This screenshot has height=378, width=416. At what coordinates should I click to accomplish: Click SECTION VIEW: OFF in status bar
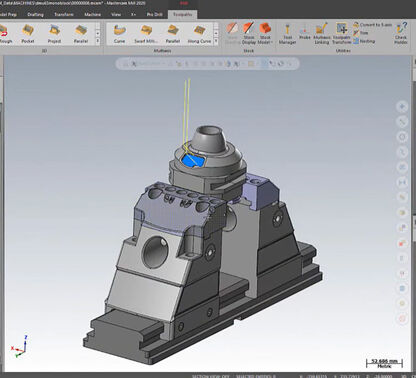coord(211,376)
